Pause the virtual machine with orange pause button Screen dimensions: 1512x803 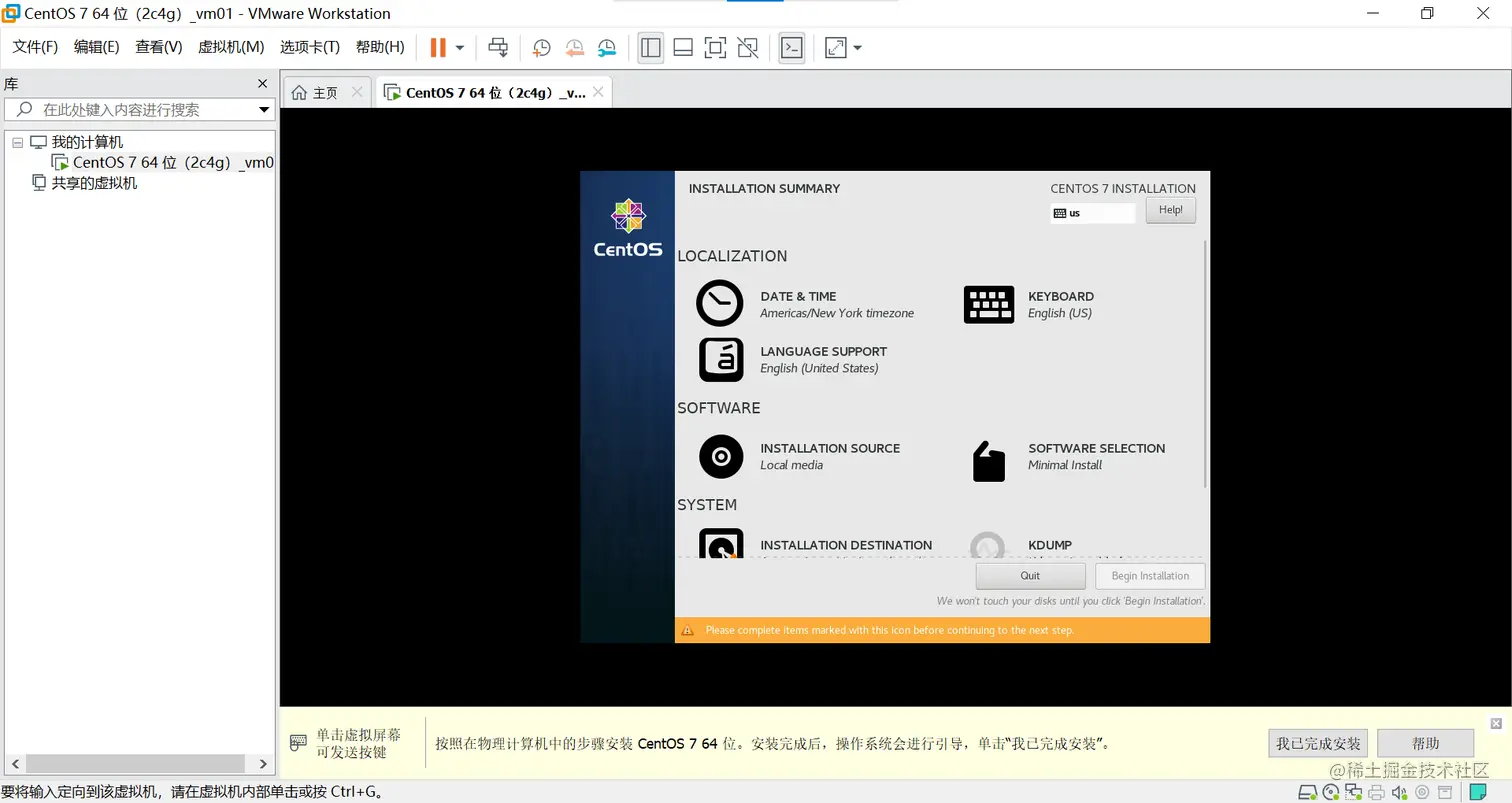pos(438,47)
